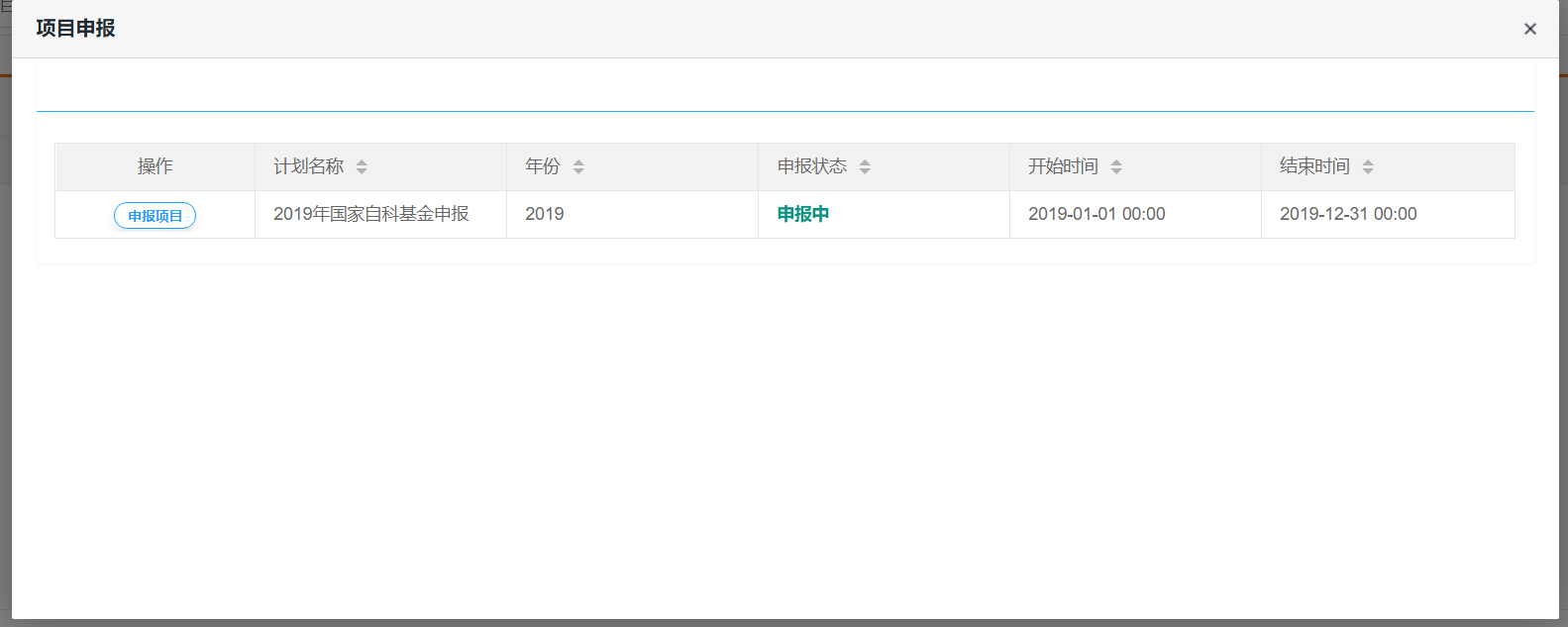Viewport: 1568px width, 627px height.
Task: Sort by 结束时间 column arrows
Action: point(1368,166)
